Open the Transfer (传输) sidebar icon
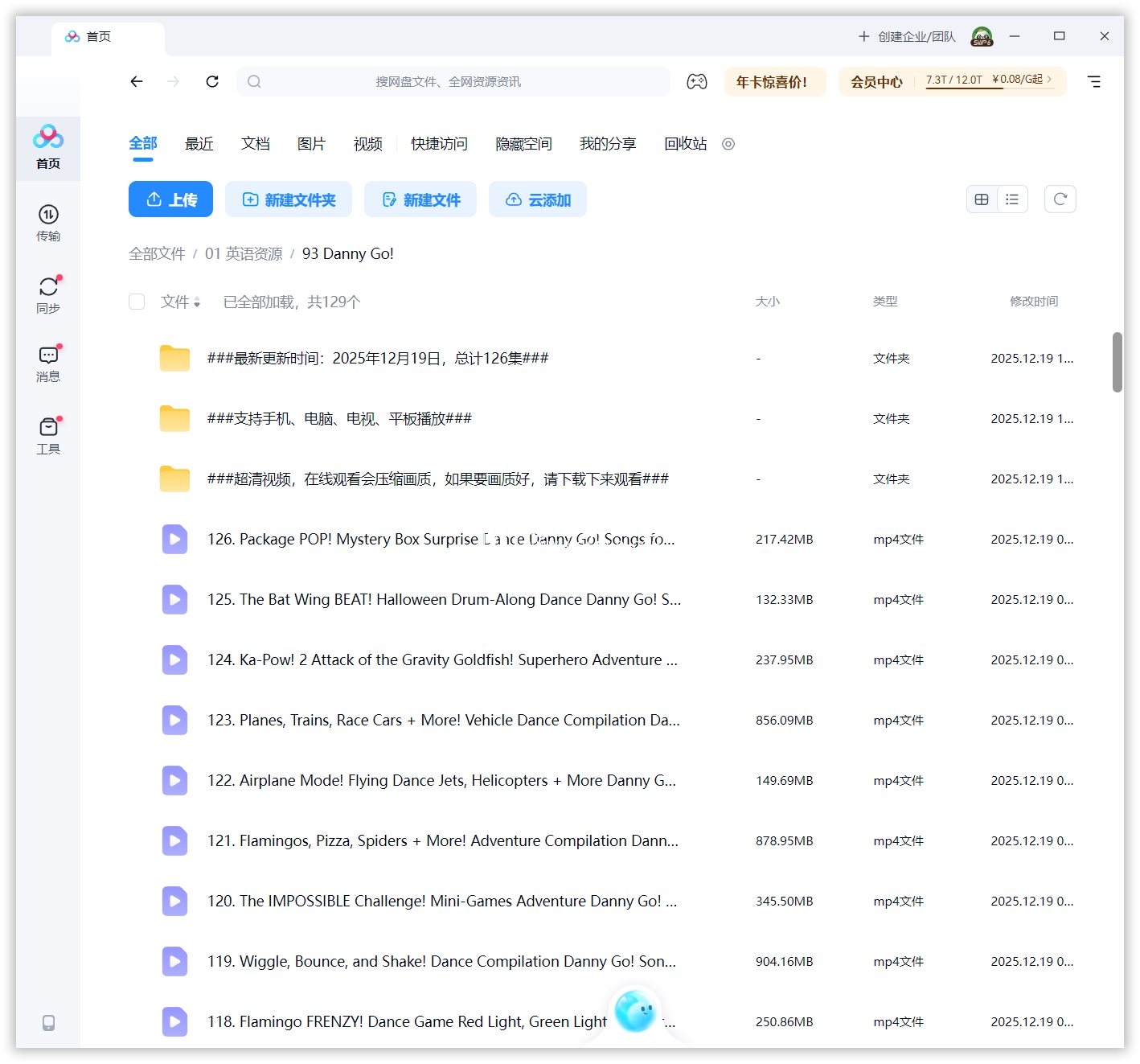 [48, 222]
